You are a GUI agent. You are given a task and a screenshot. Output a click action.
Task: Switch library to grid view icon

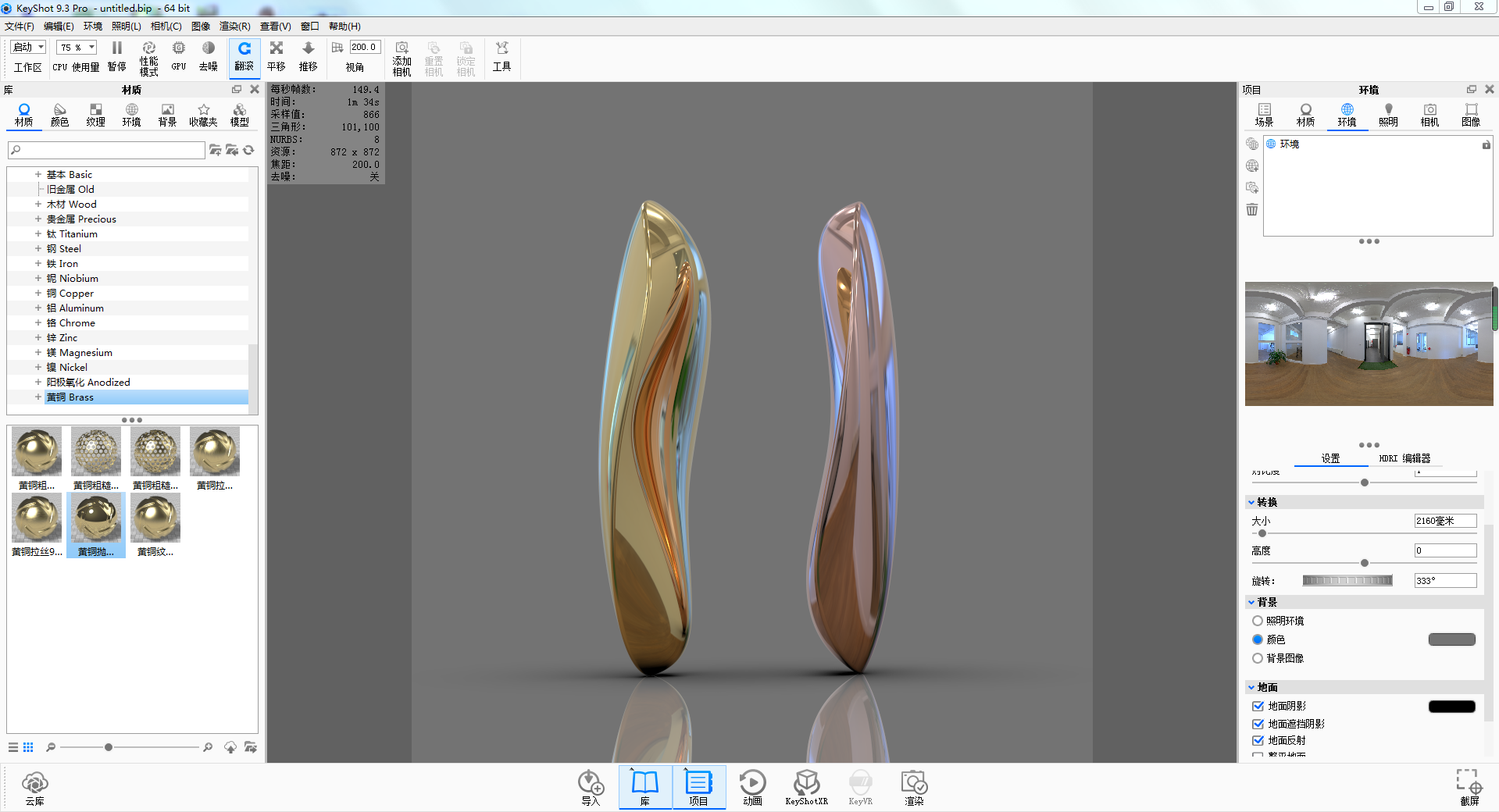pos(28,747)
